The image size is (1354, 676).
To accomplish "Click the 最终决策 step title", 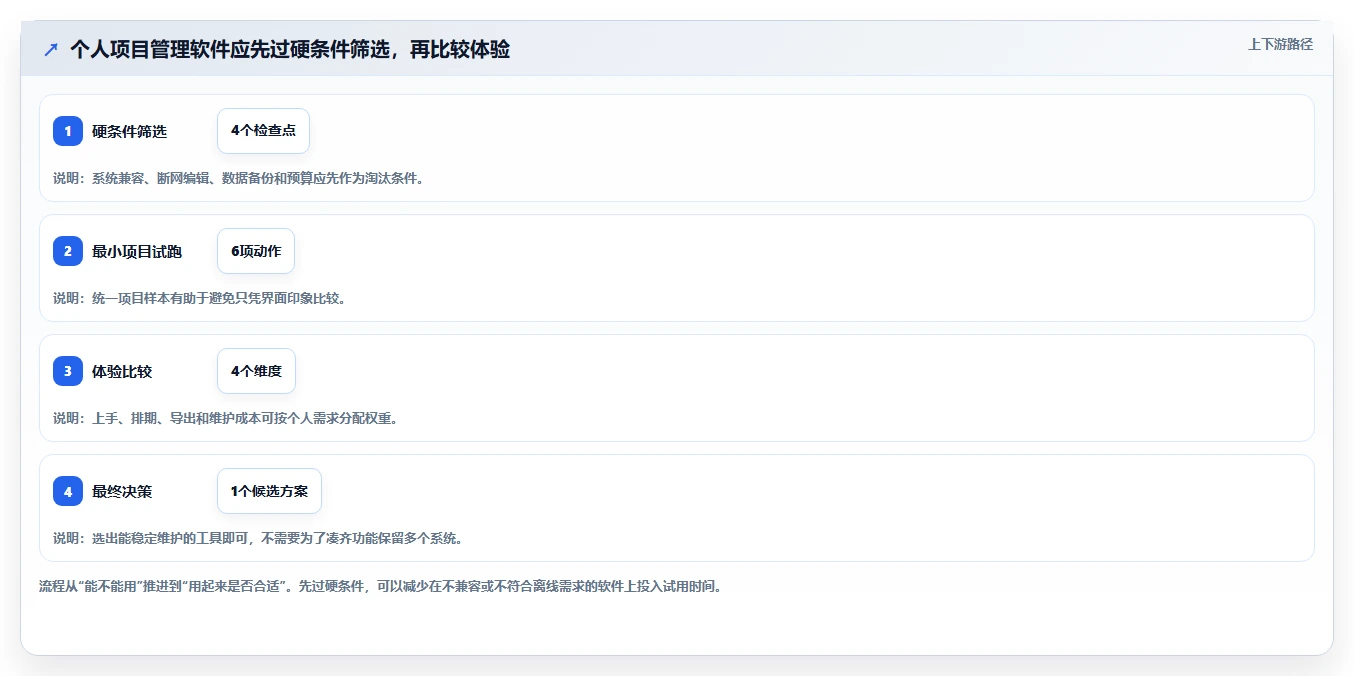I will coord(122,491).
